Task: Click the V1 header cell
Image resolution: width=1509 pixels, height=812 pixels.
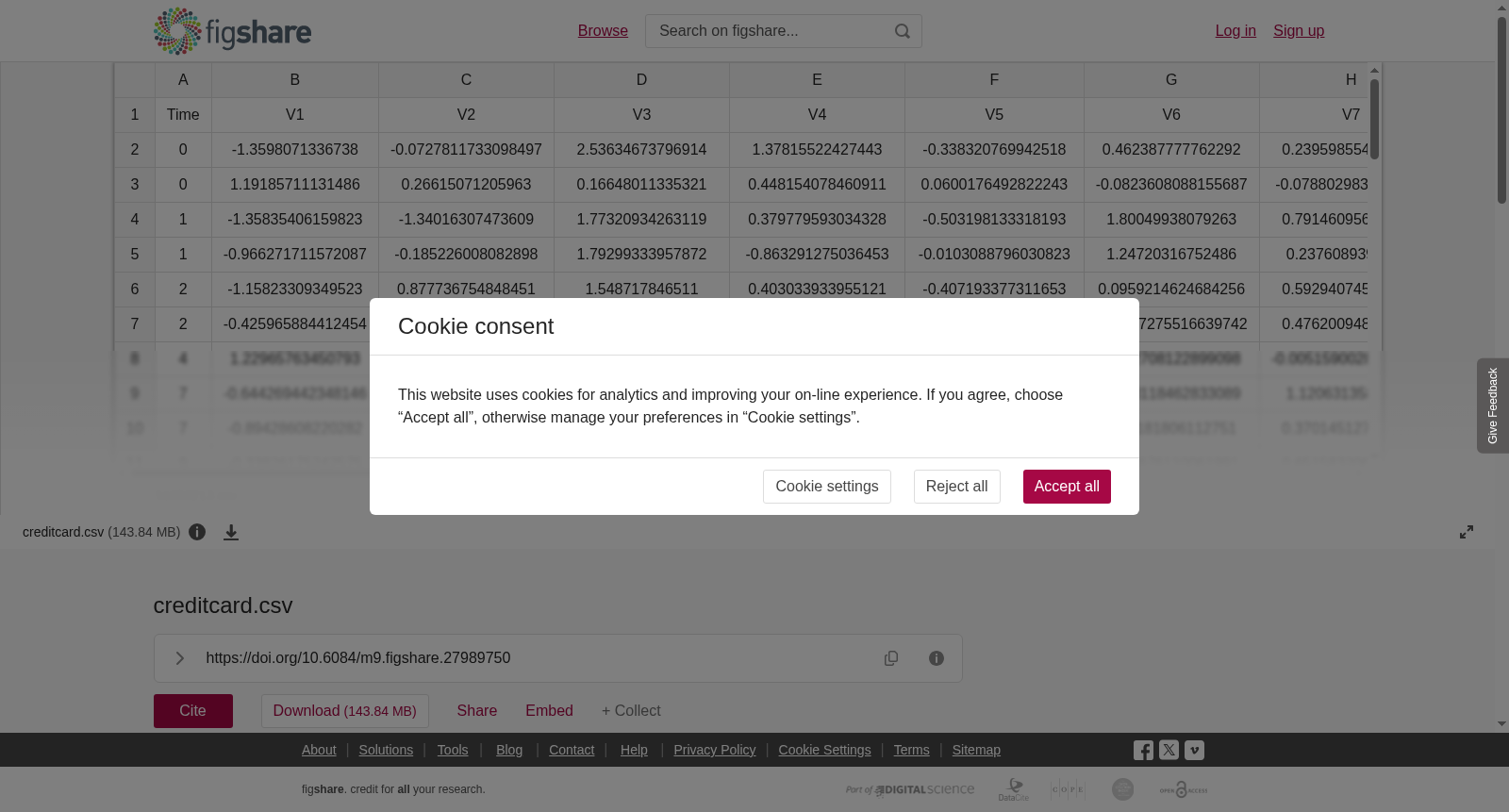Action: click(x=295, y=115)
